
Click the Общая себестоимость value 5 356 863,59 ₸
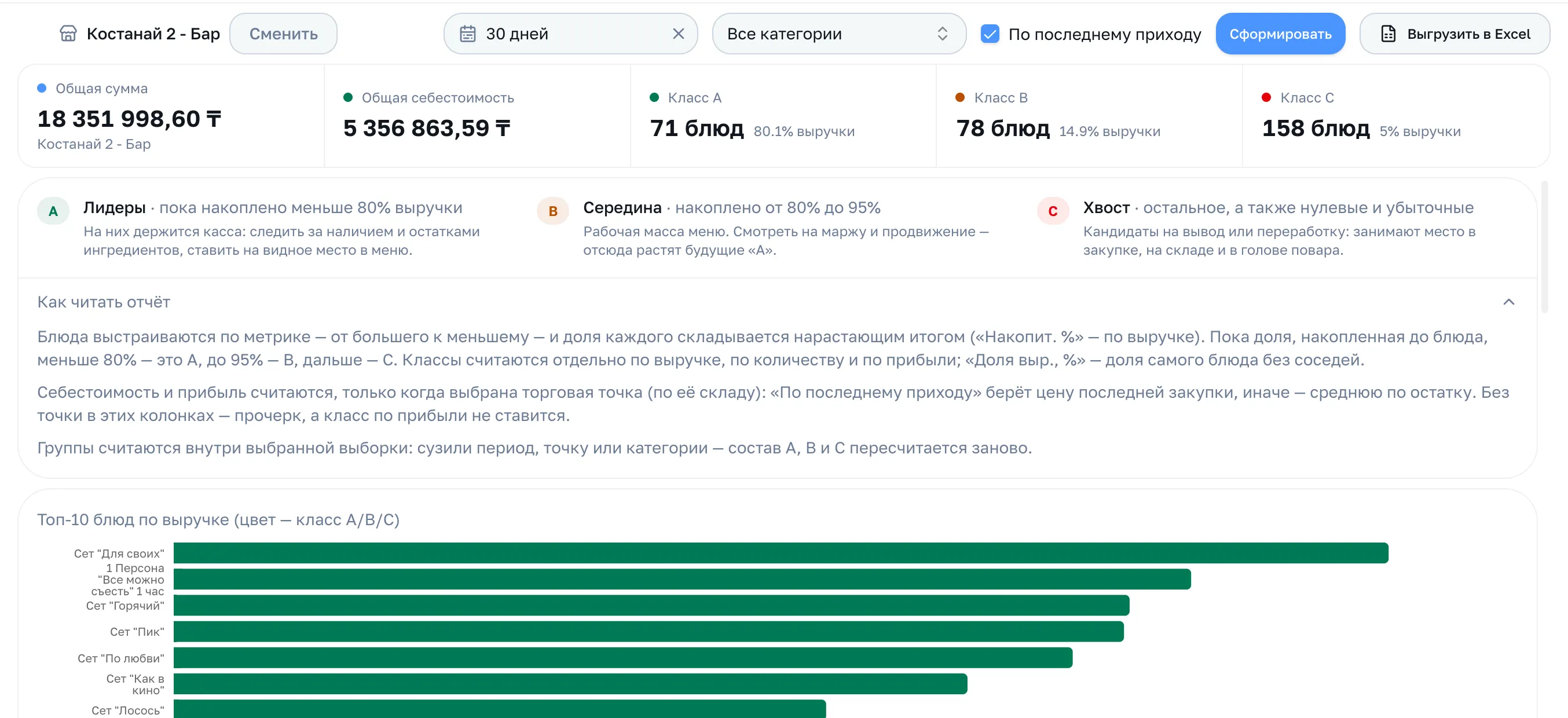pos(427,128)
